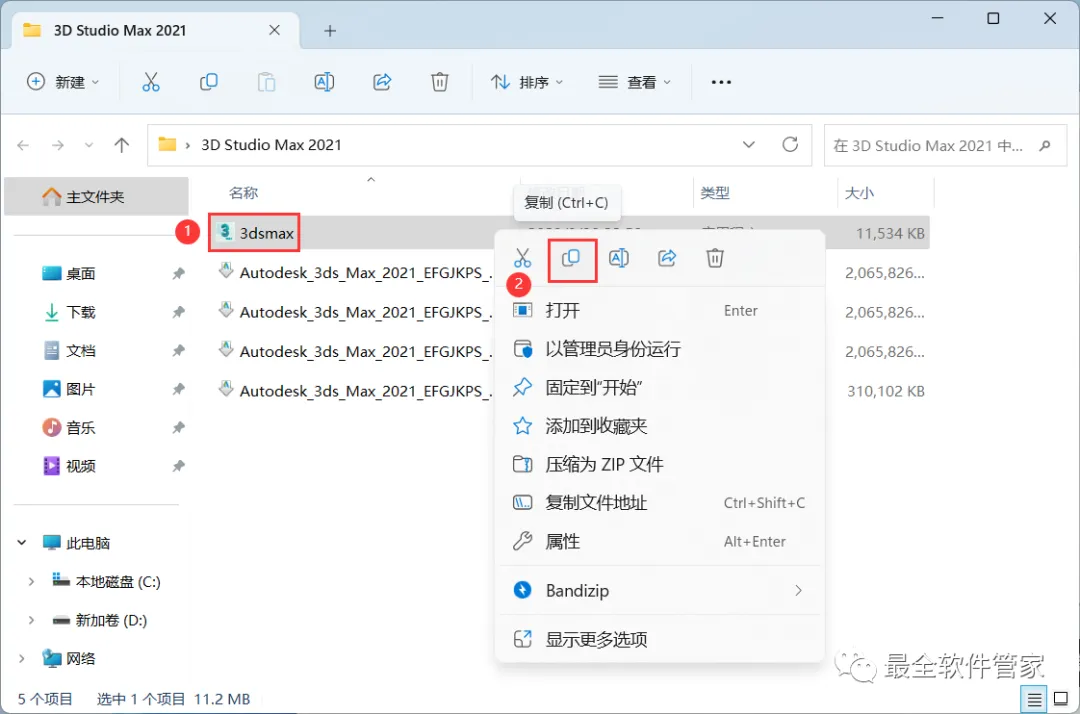The width and height of the screenshot is (1080, 714).
Task: Open the recent locations dropdown arrow
Action: 89,145
